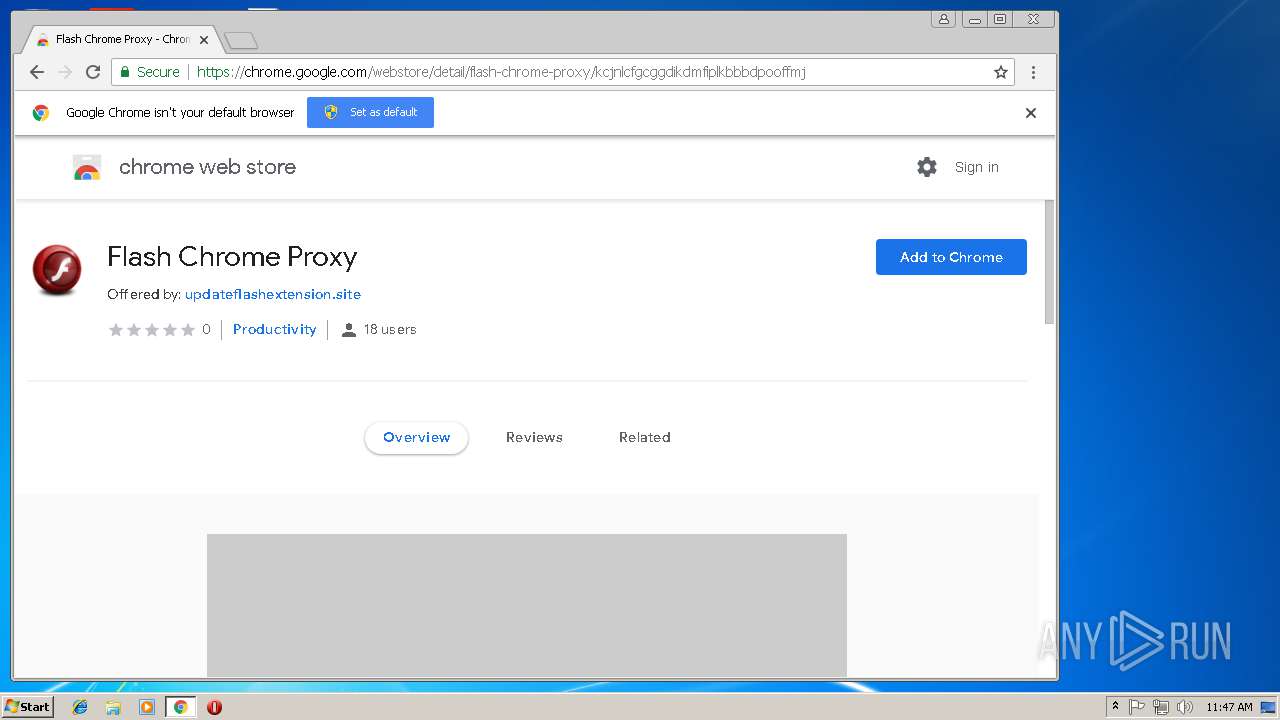Open the Opera icon in taskbar
The image size is (1280, 720).
pos(214,707)
